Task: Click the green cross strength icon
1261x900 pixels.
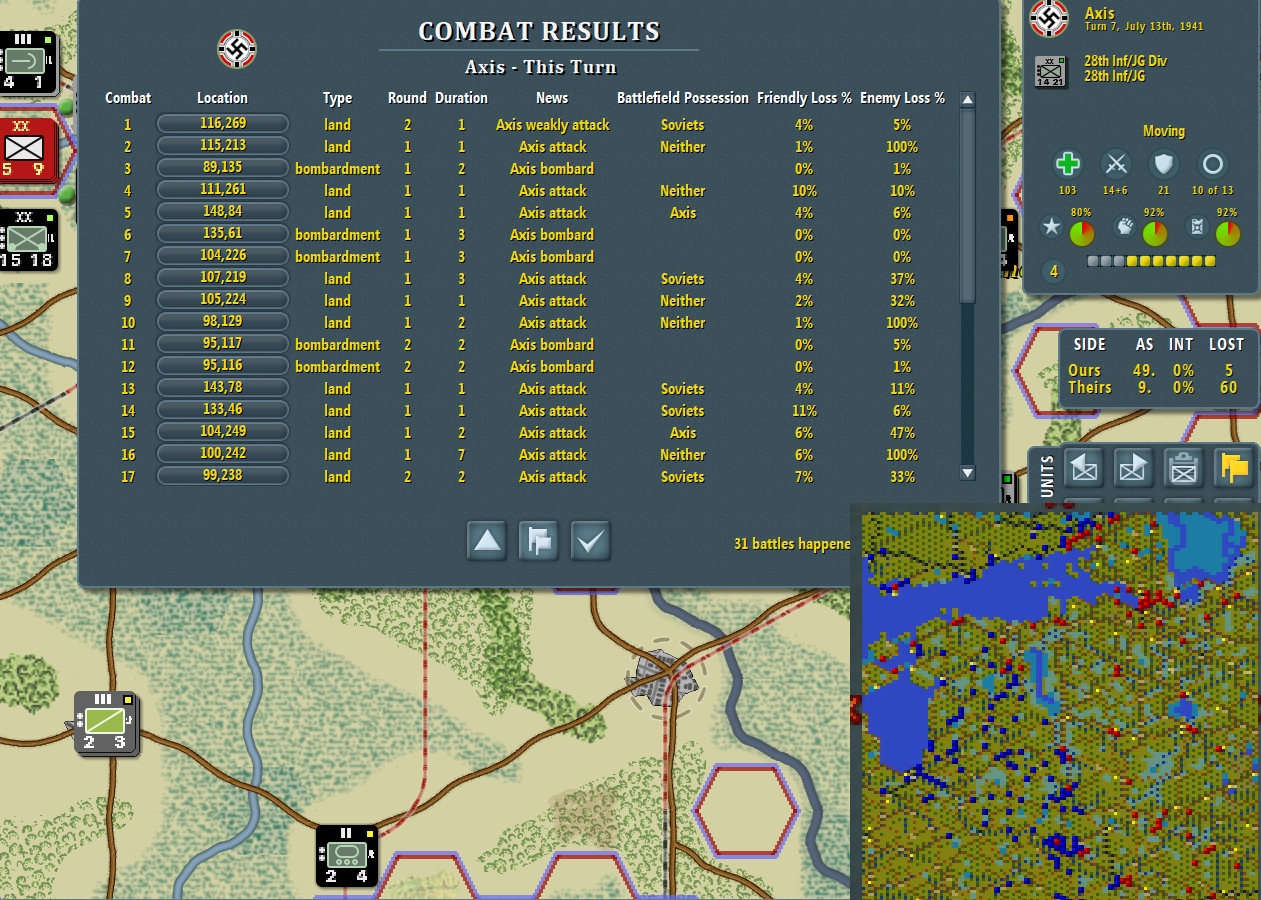Action: click(1068, 164)
